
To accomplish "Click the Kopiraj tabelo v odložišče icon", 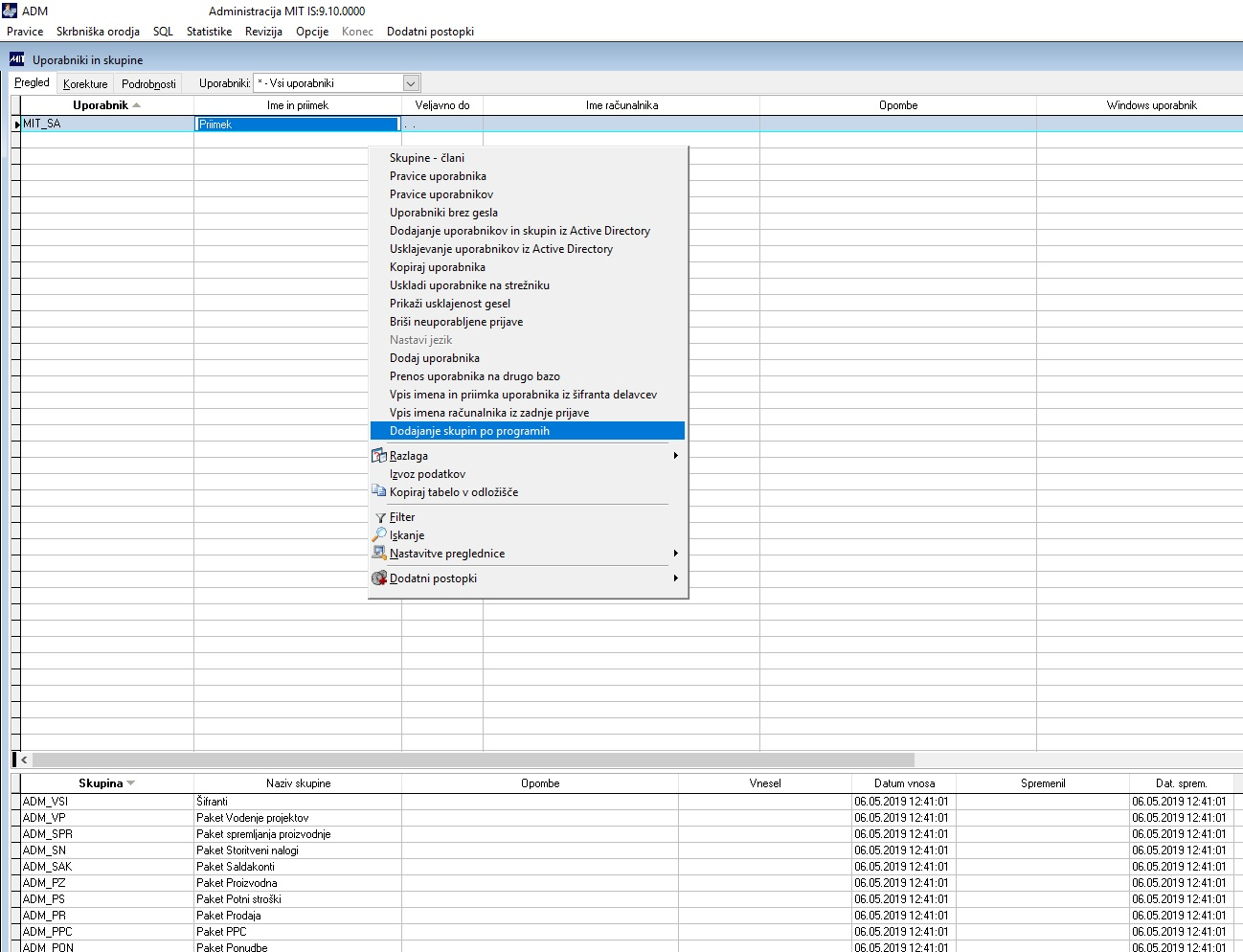I will 379,492.
